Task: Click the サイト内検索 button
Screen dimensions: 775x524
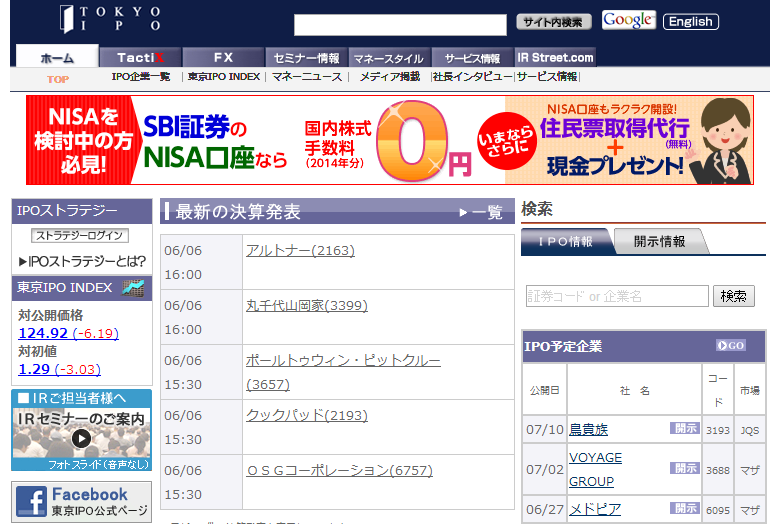Action: [554, 21]
